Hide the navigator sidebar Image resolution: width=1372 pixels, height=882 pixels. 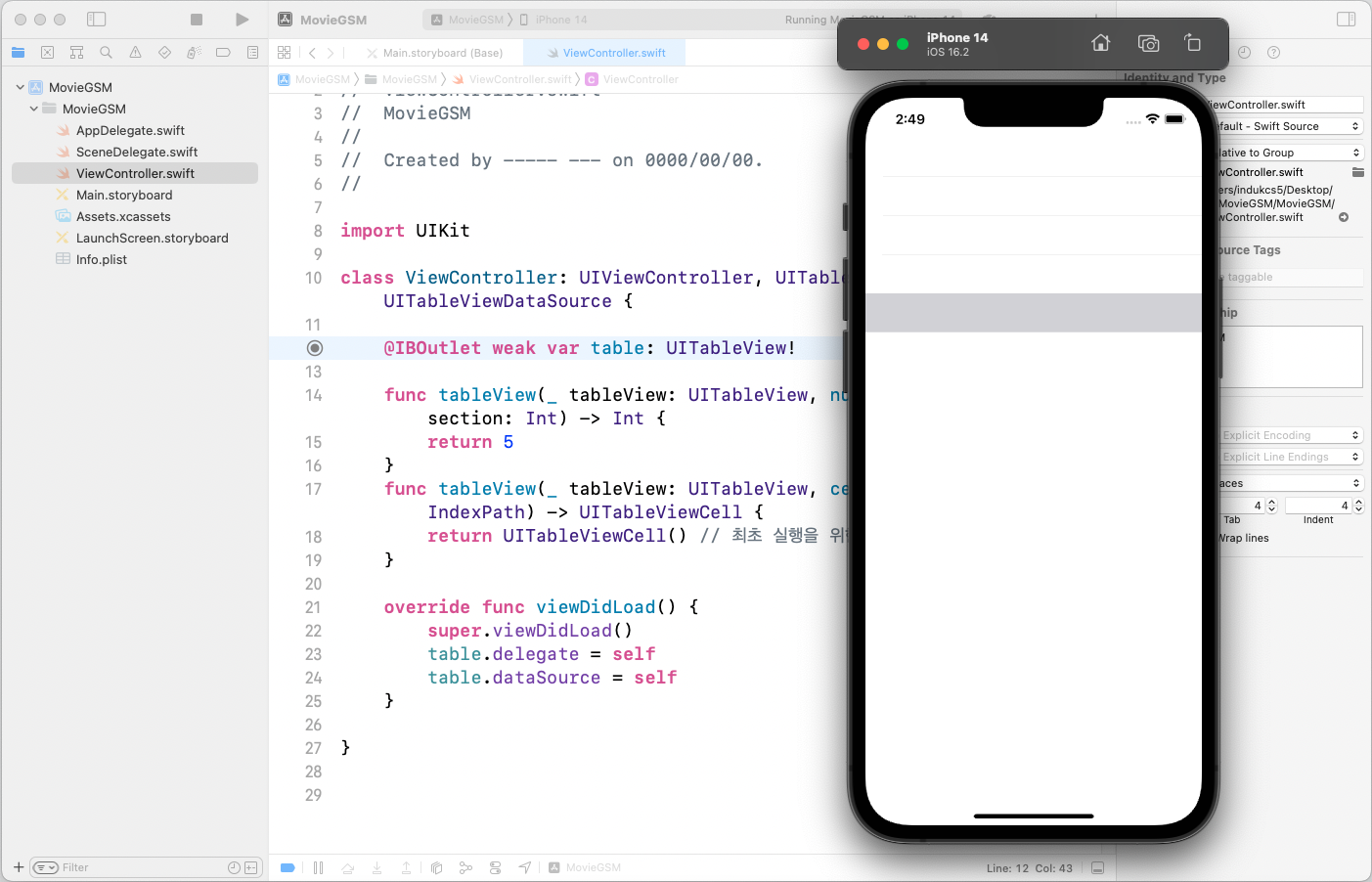point(96,20)
